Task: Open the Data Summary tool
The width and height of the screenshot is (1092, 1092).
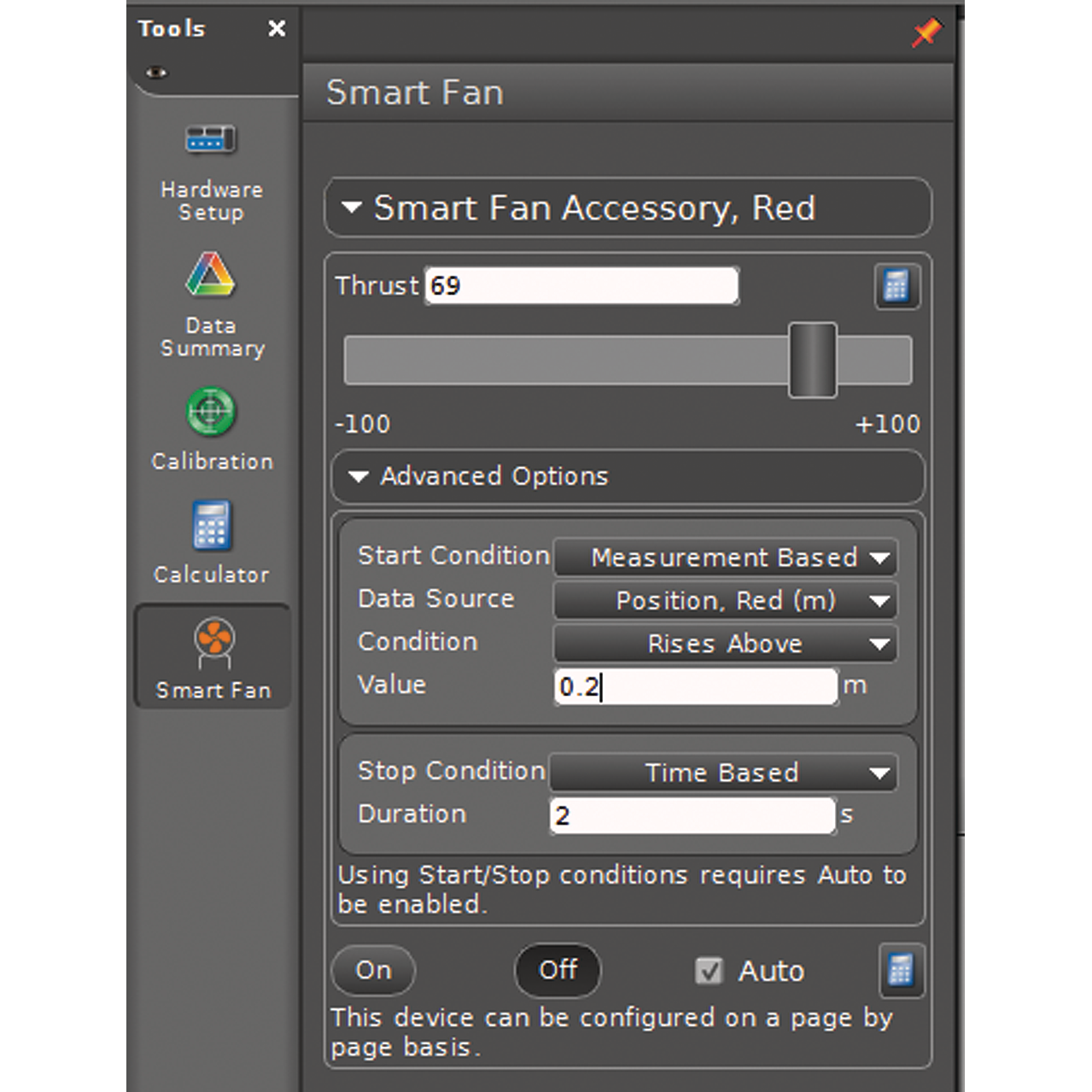Action: point(211,304)
